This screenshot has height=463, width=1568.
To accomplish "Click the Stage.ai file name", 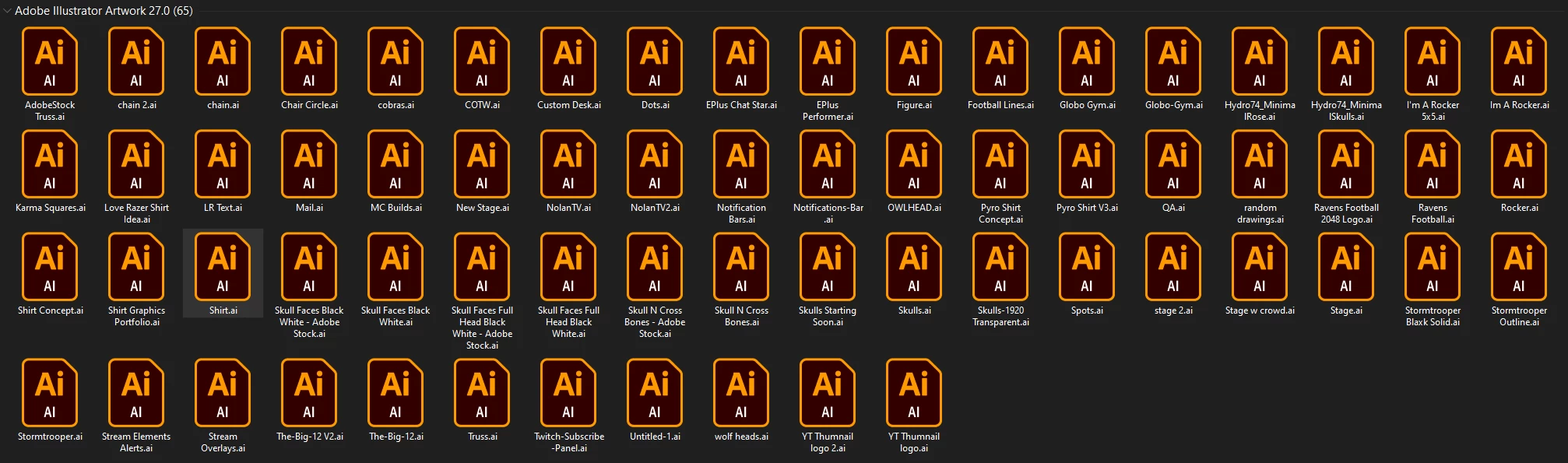I will tap(1346, 310).
